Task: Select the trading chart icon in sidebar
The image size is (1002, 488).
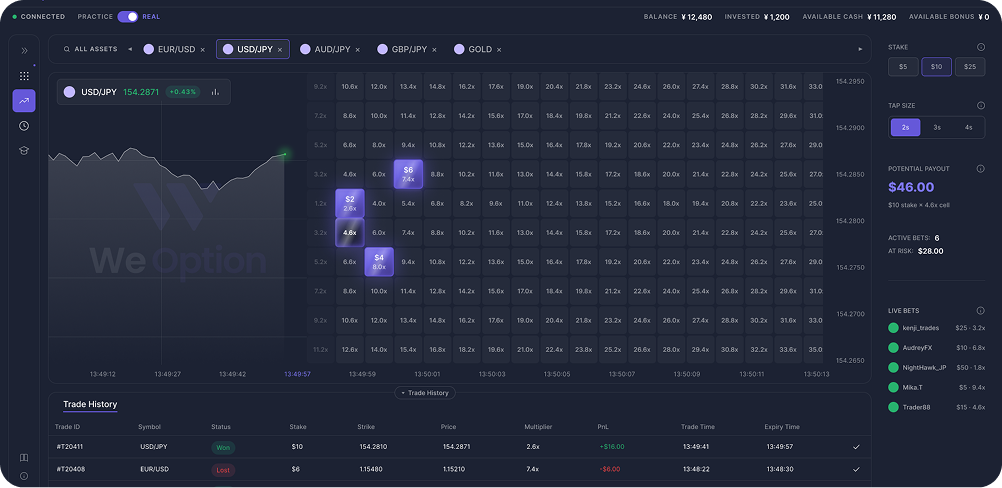Action: [x=24, y=101]
